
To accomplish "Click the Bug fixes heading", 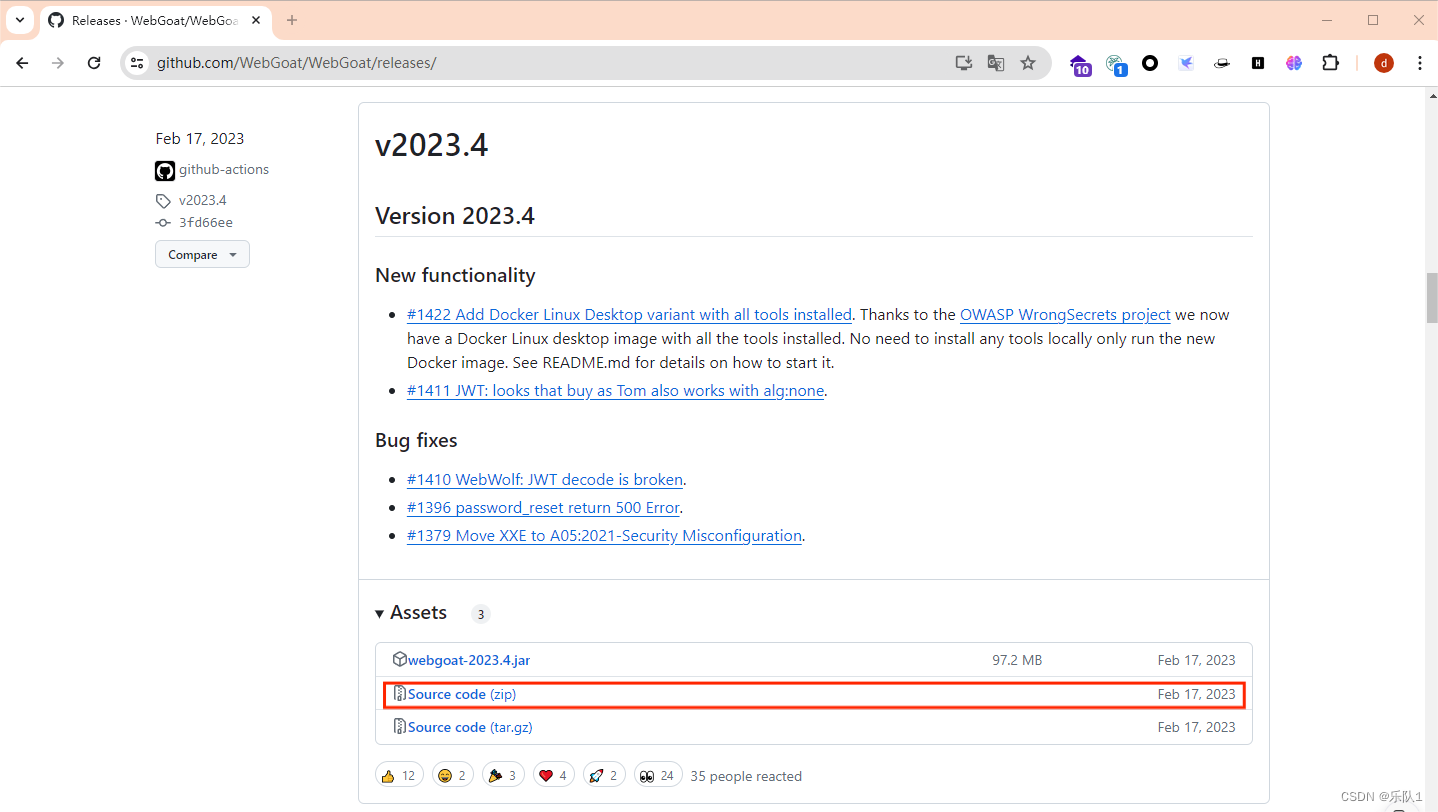I will click(416, 440).
